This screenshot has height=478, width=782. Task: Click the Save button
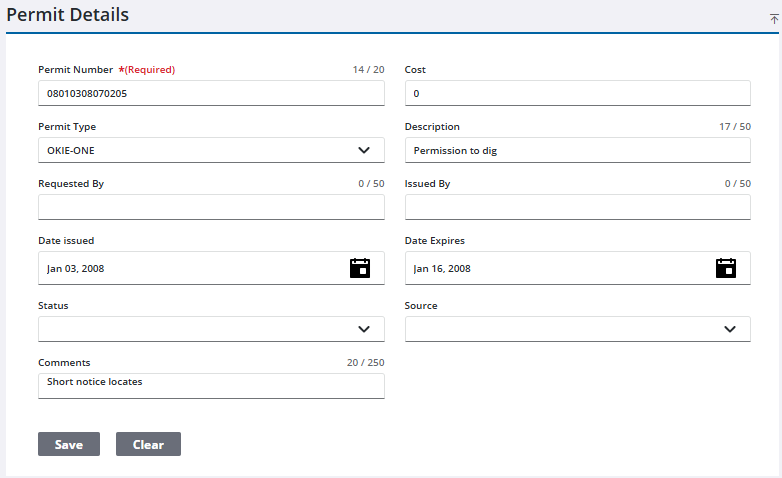click(68, 444)
